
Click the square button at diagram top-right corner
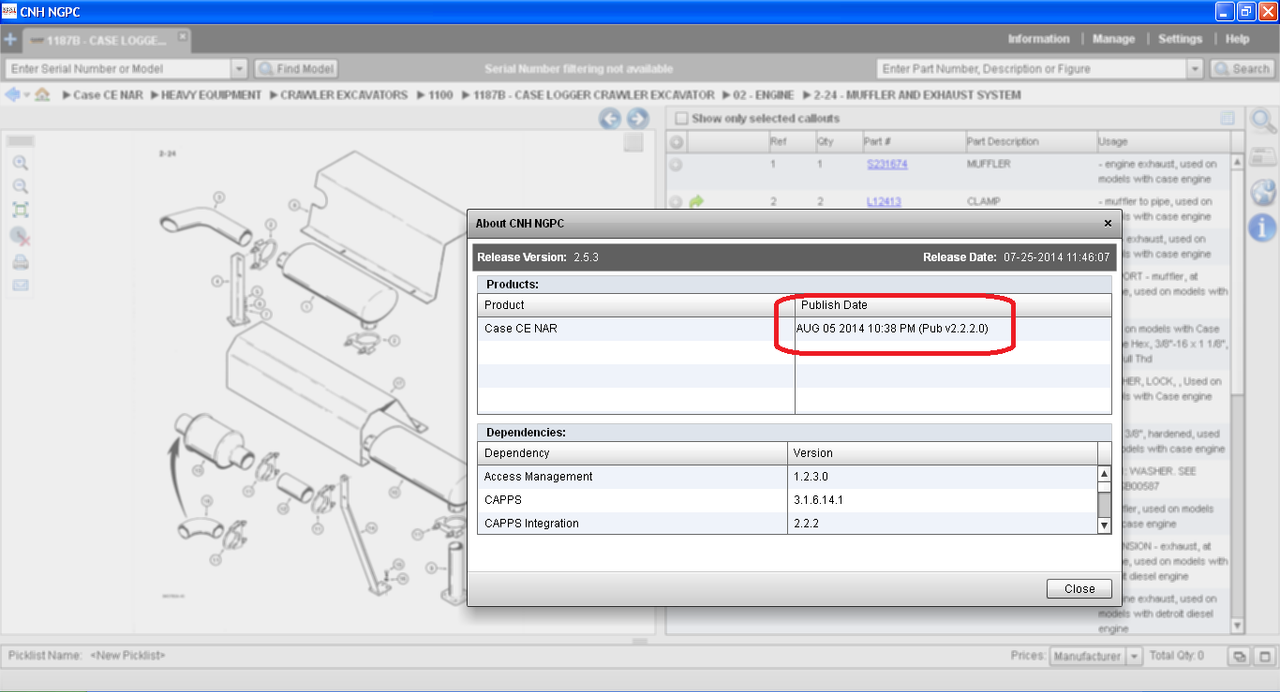633,143
